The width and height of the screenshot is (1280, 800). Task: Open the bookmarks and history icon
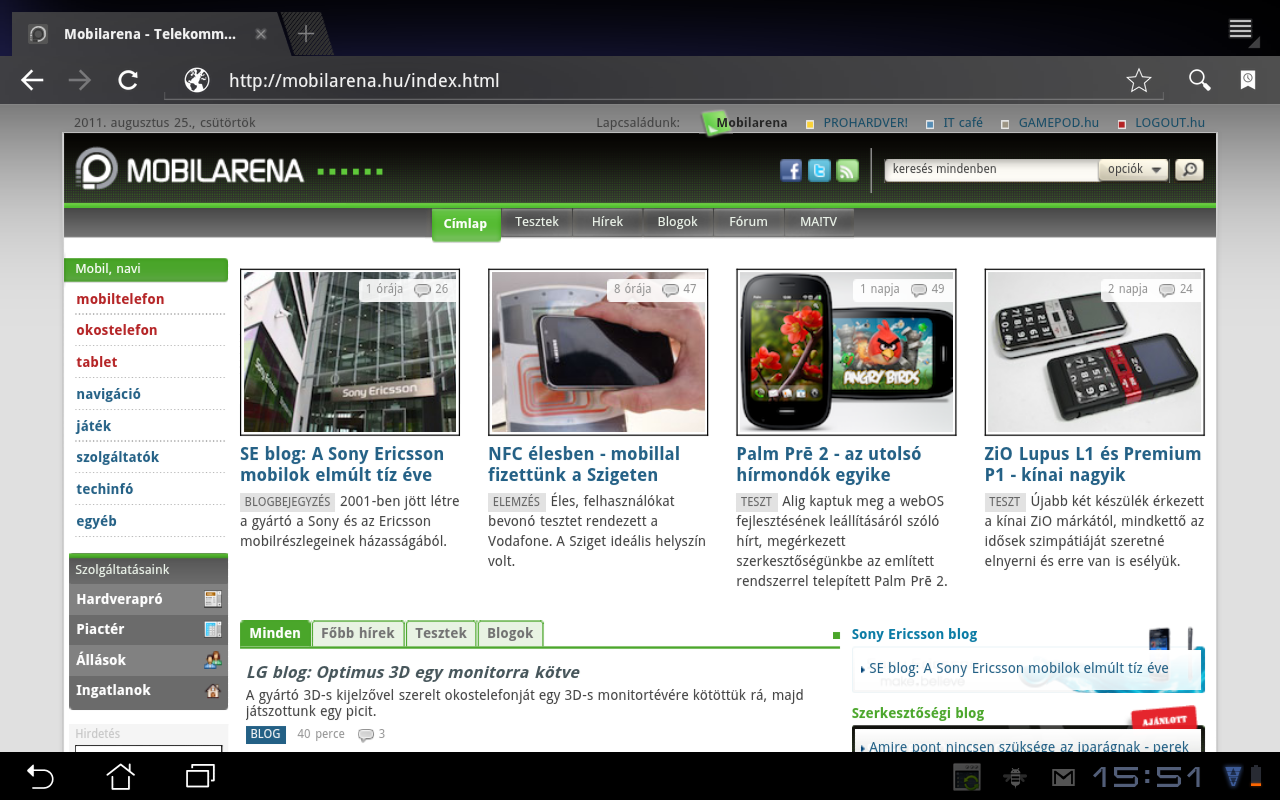1248,81
